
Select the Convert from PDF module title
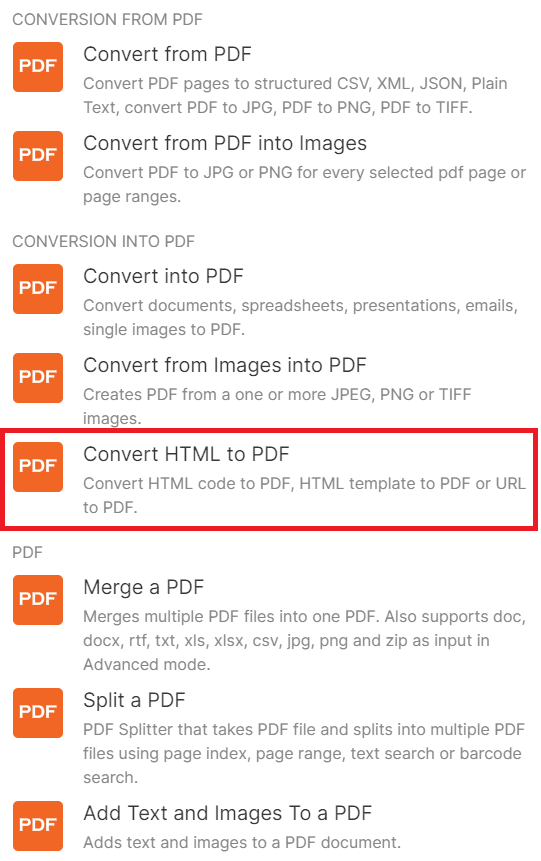[x=168, y=54]
